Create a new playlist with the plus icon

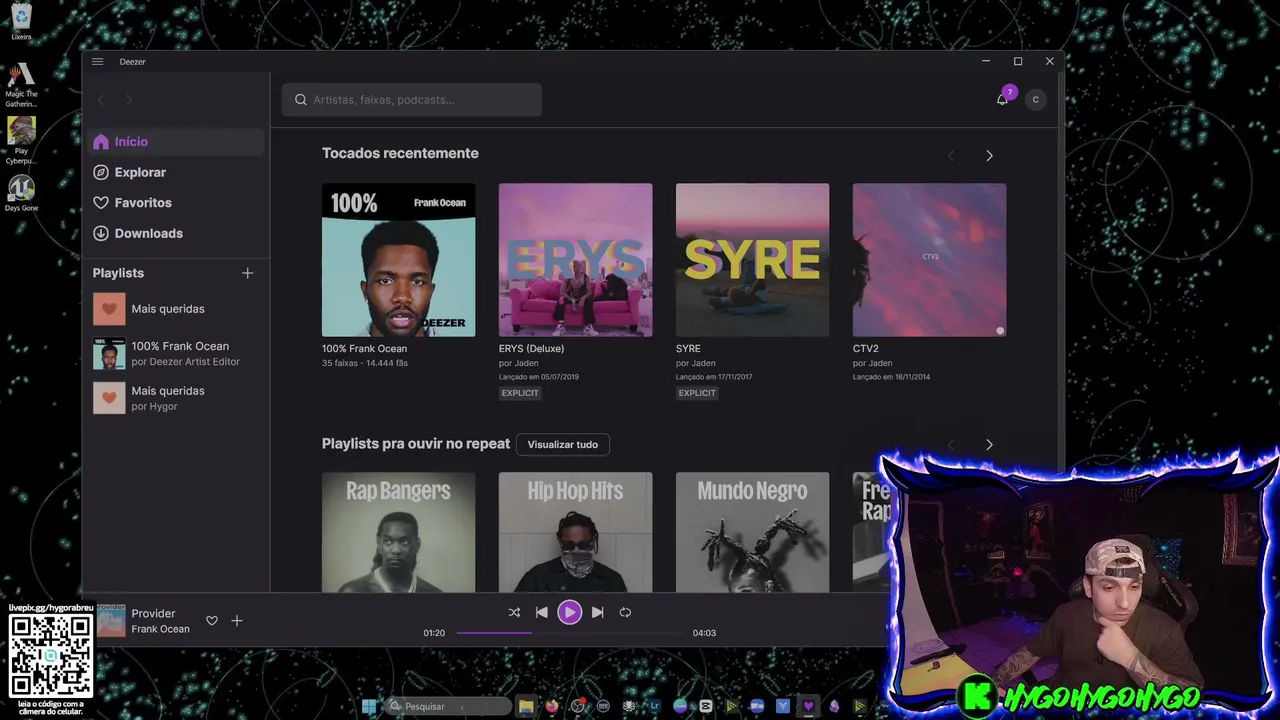click(247, 273)
